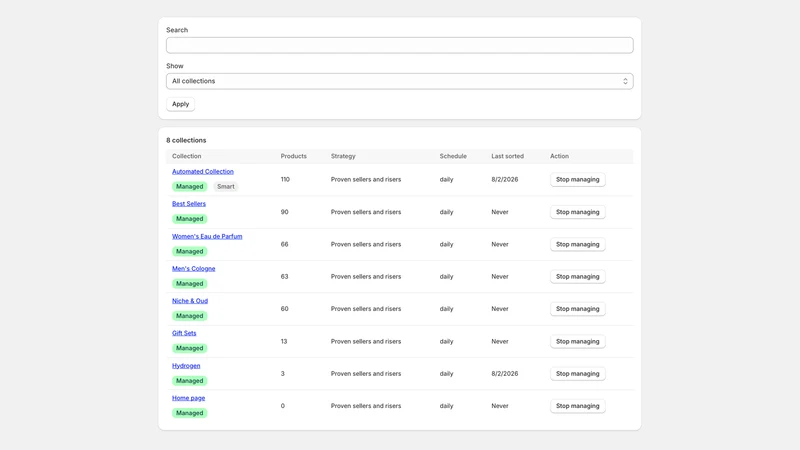Click product count 110 for Automated Collection

click(x=285, y=180)
